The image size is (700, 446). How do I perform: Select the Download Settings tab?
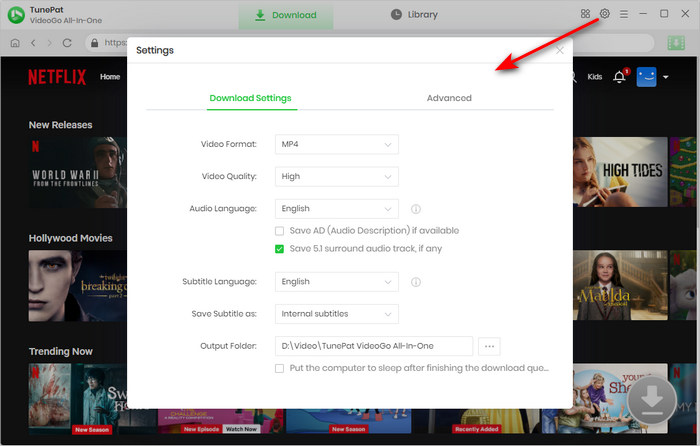[250, 98]
